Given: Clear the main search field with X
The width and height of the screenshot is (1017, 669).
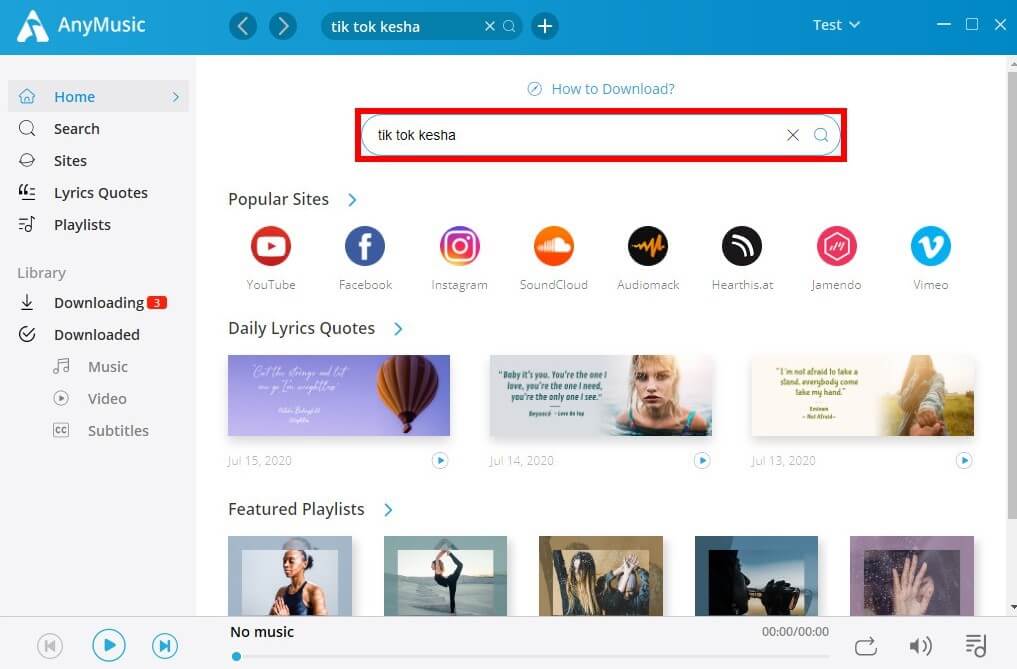Looking at the screenshot, I should pos(793,135).
